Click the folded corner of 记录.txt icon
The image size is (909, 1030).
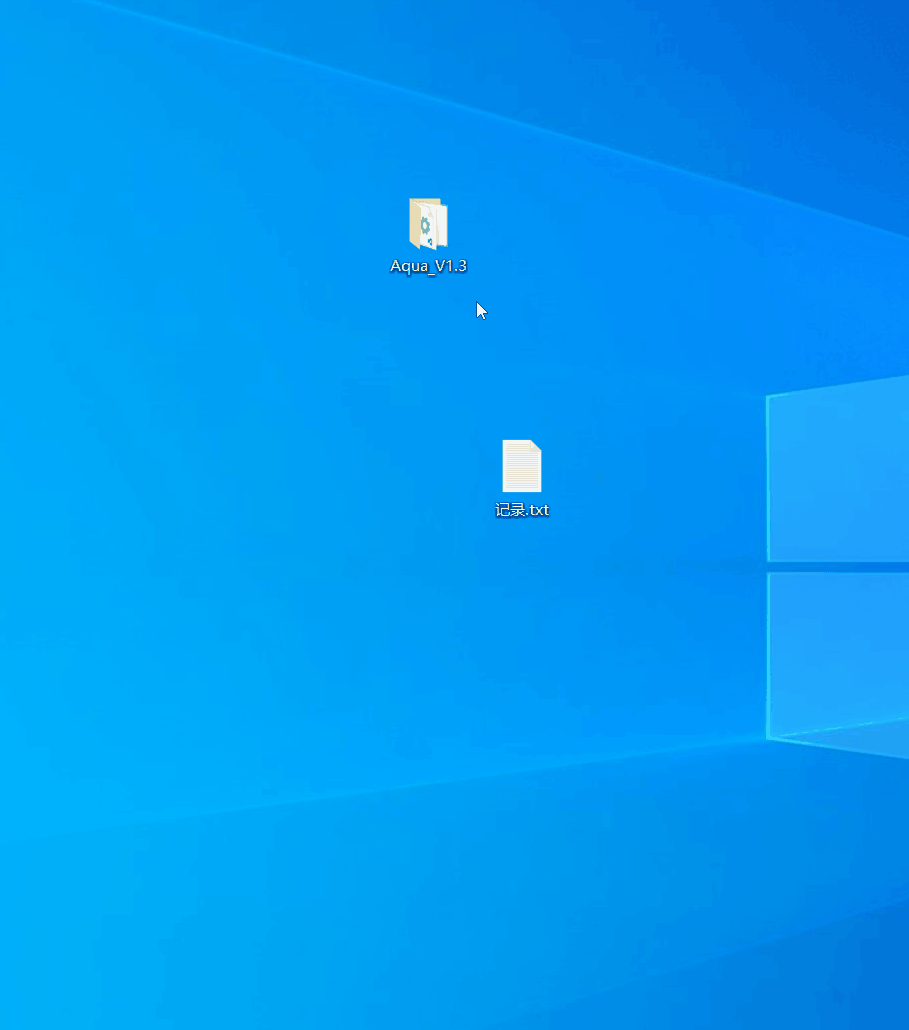tap(536, 446)
